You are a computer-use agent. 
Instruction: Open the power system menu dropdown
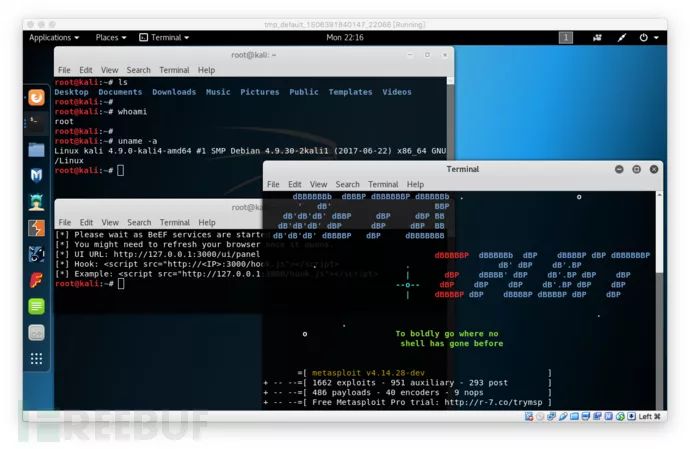(x=649, y=38)
